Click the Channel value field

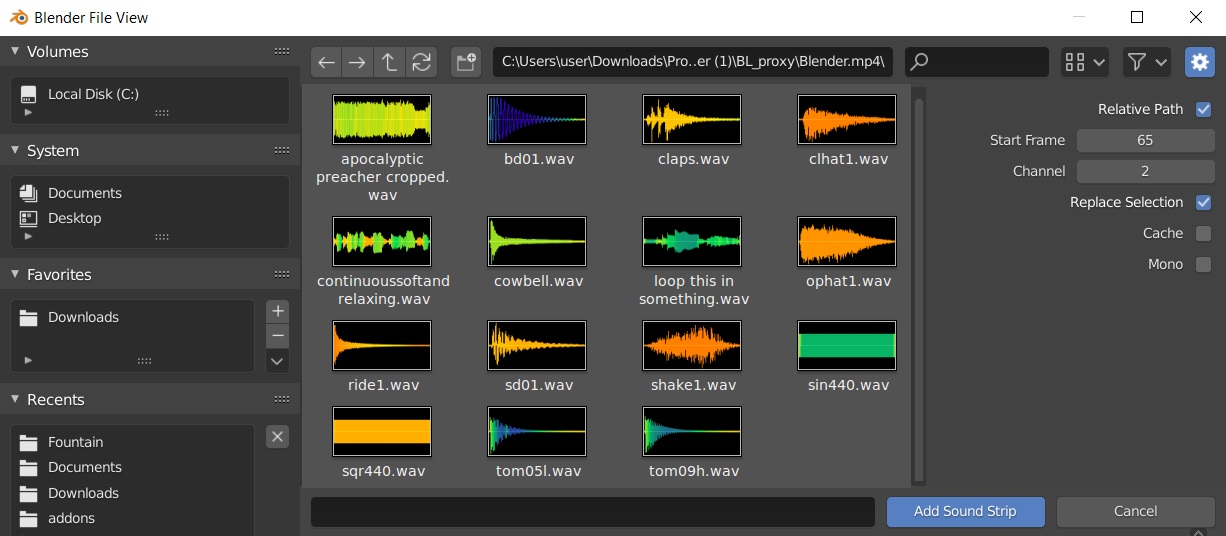(1145, 171)
